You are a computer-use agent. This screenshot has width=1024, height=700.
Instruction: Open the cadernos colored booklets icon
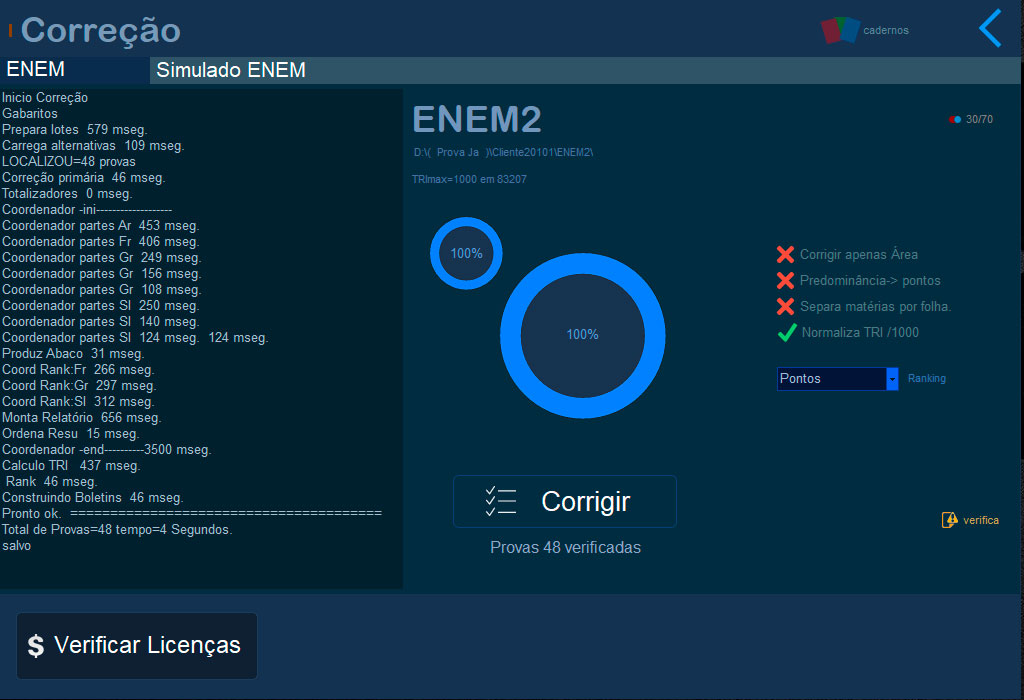point(840,30)
